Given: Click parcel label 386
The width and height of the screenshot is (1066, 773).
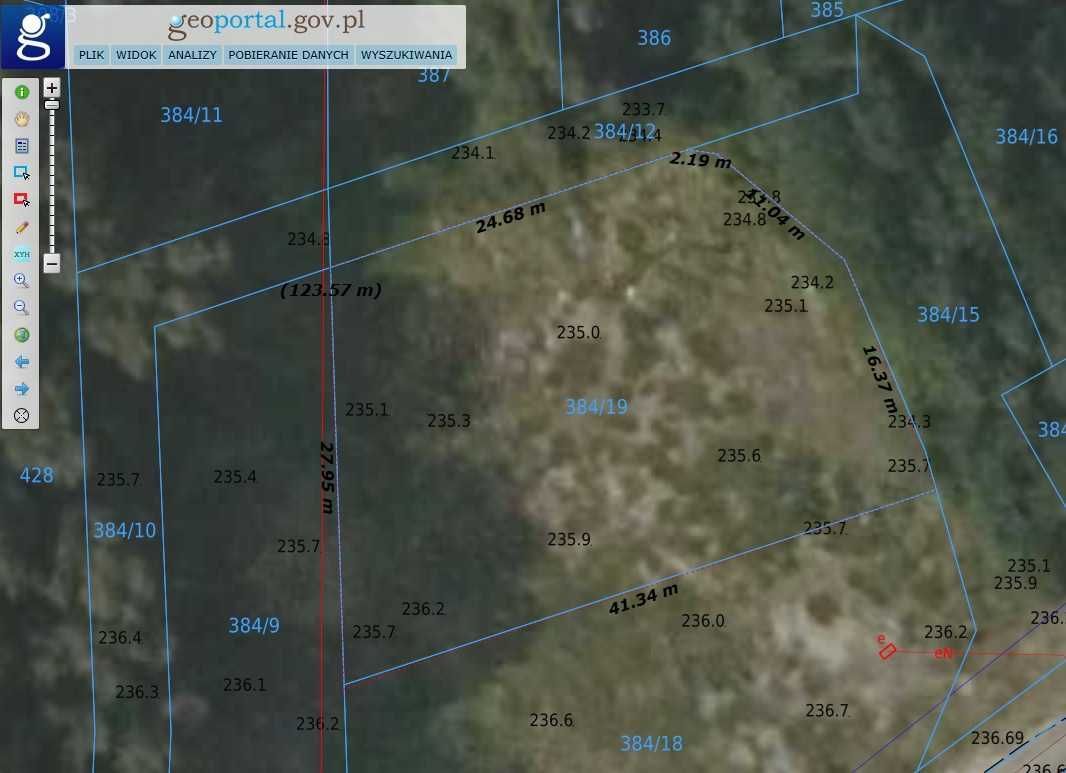Looking at the screenshot, I should point(654,38).
